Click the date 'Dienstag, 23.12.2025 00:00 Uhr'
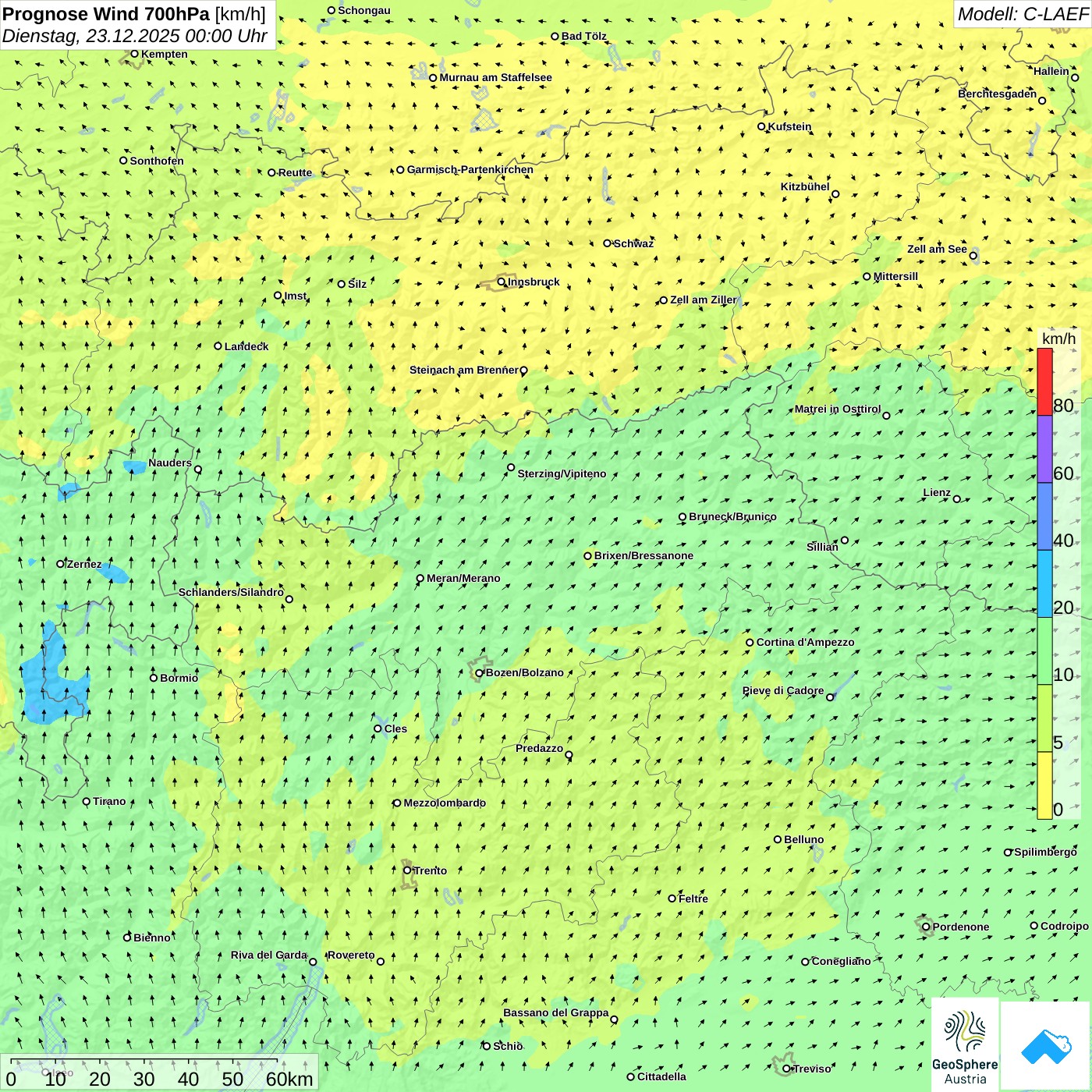The height and width of the screenshot is (1092, 1092). (135, 36)
